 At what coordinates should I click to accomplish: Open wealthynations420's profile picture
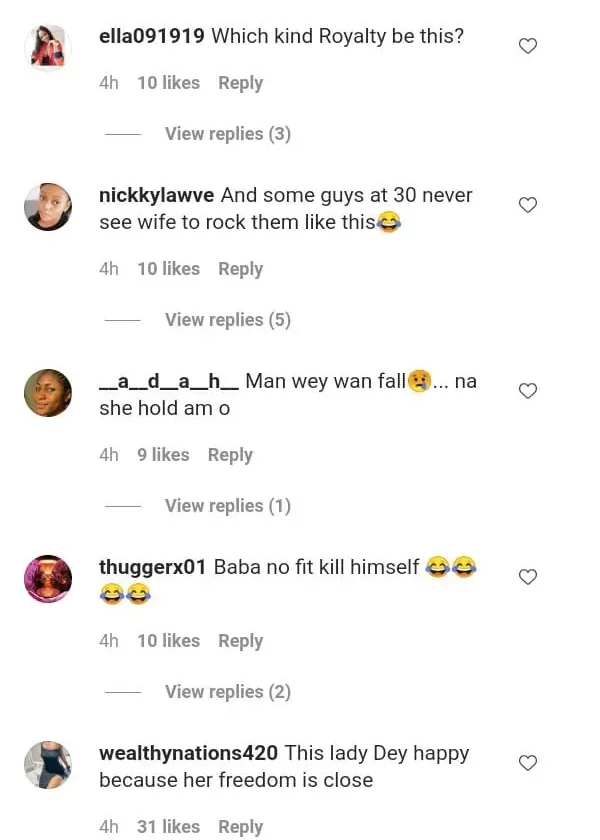[48, 765]
